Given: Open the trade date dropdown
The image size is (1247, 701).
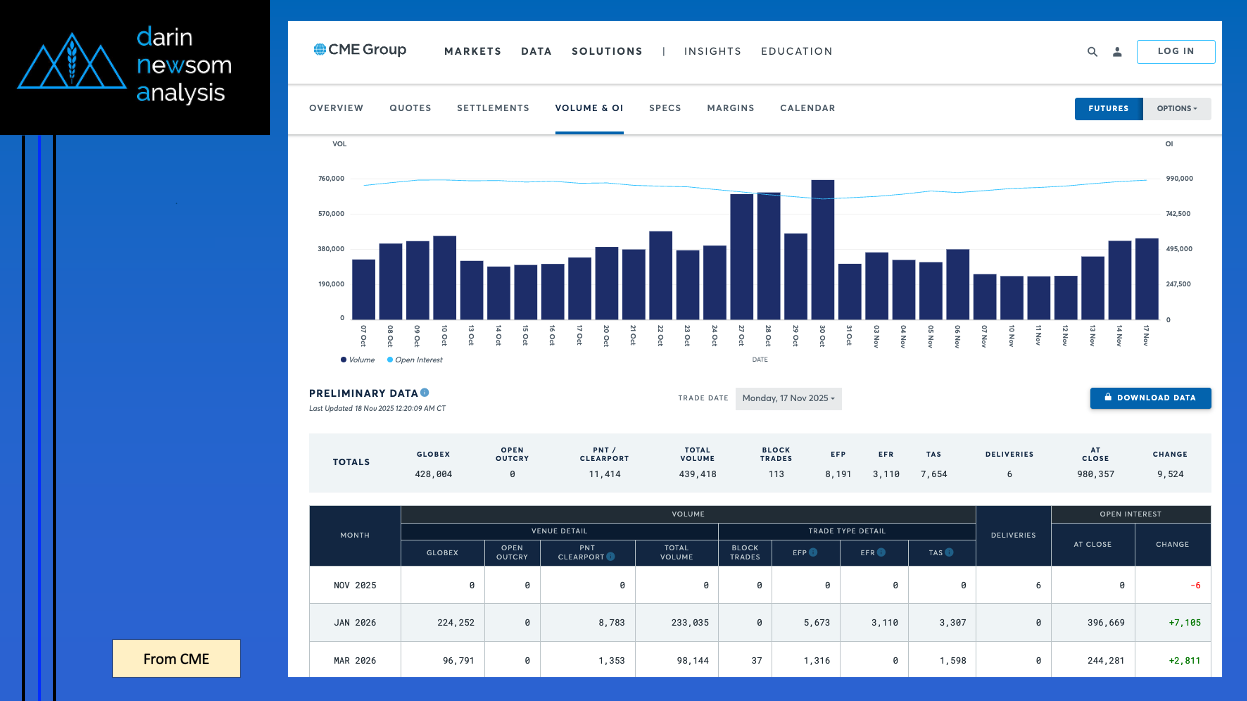Looking at the screenshot, I should point(789,399).
